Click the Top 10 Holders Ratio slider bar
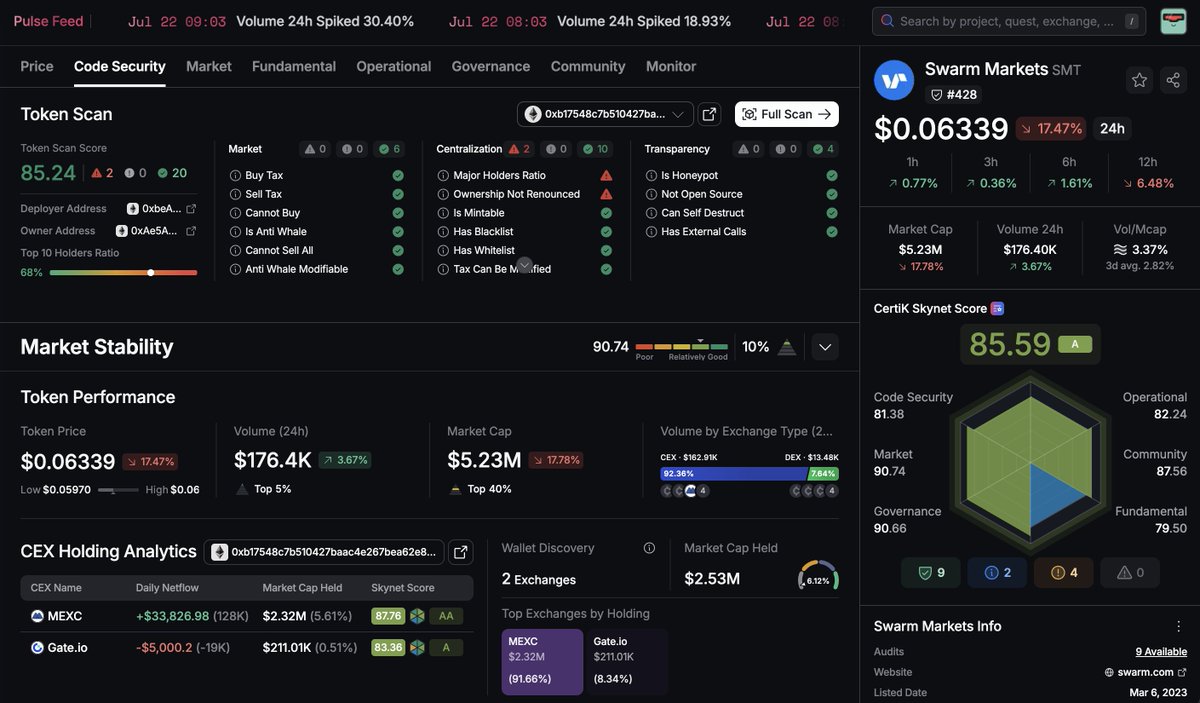Viewport: 1200px width, 703px height. (123, 272)
